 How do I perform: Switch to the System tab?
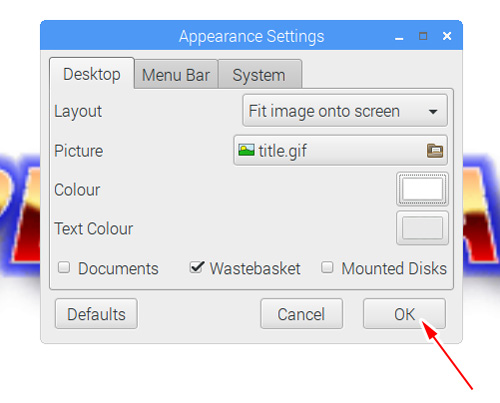click(260, 74)
